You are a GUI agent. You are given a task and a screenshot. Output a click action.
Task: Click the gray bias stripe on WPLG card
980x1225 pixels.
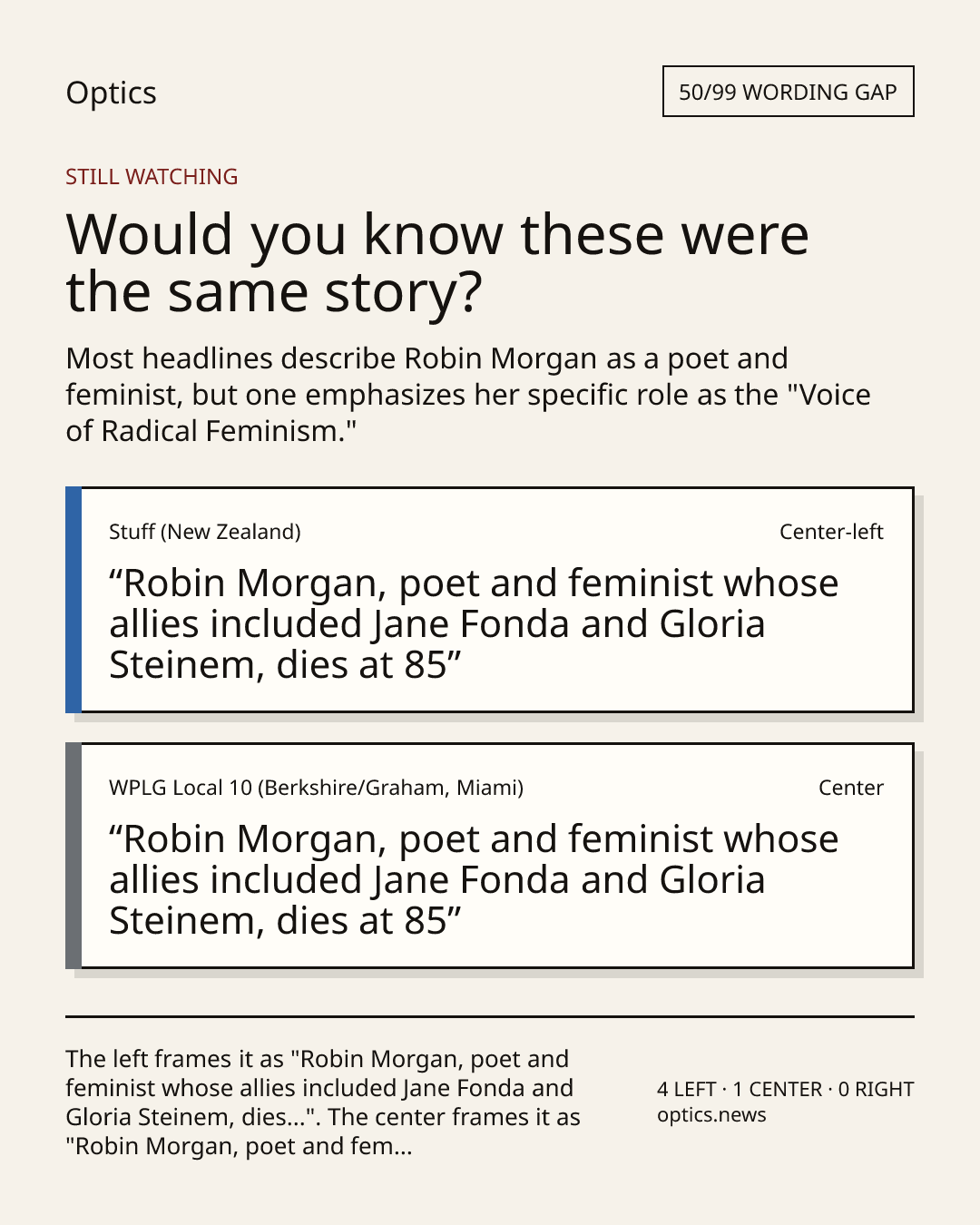pos(73,856)
